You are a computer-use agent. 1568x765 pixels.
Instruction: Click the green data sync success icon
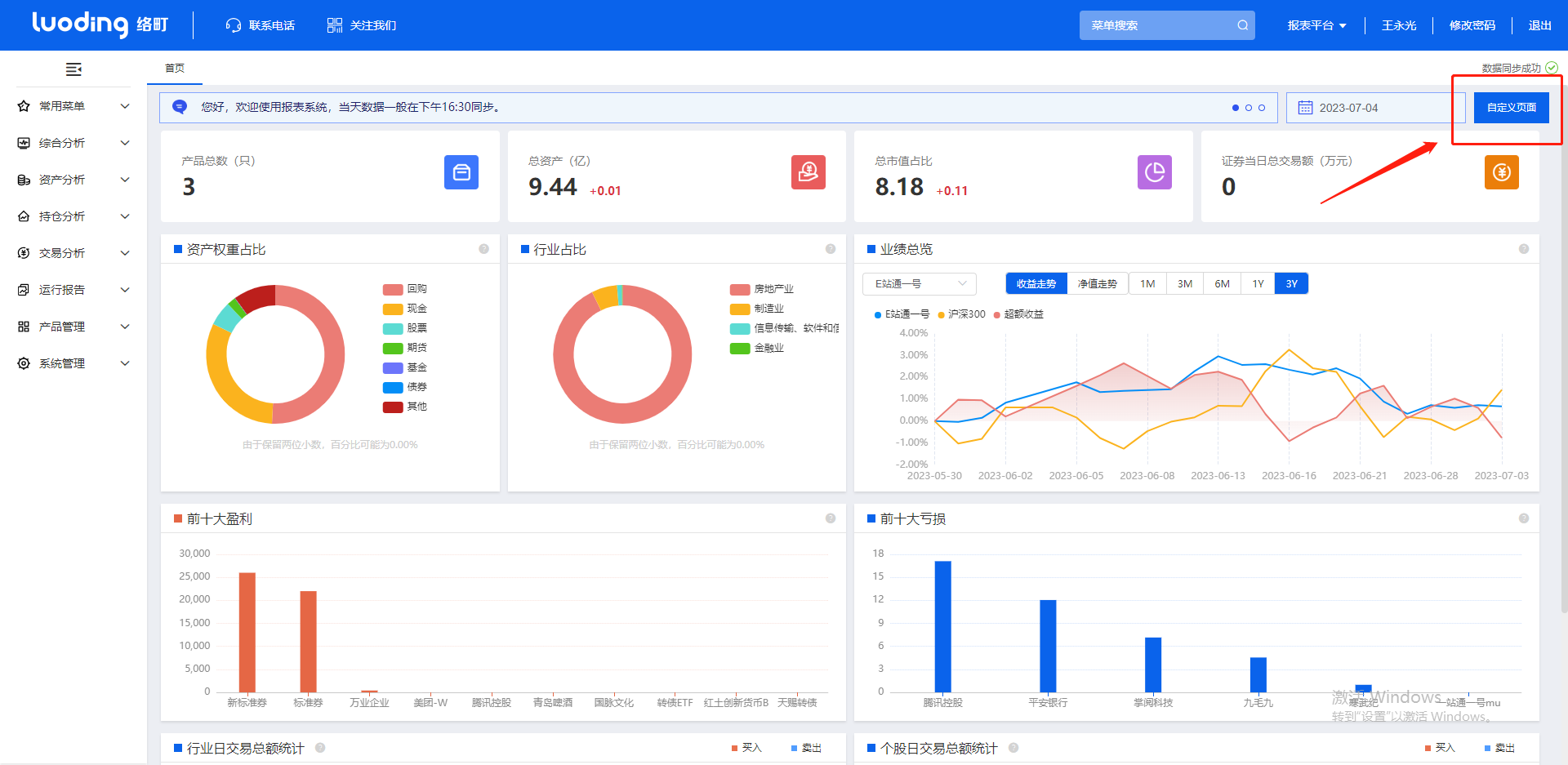click(x=1552, y=68)
